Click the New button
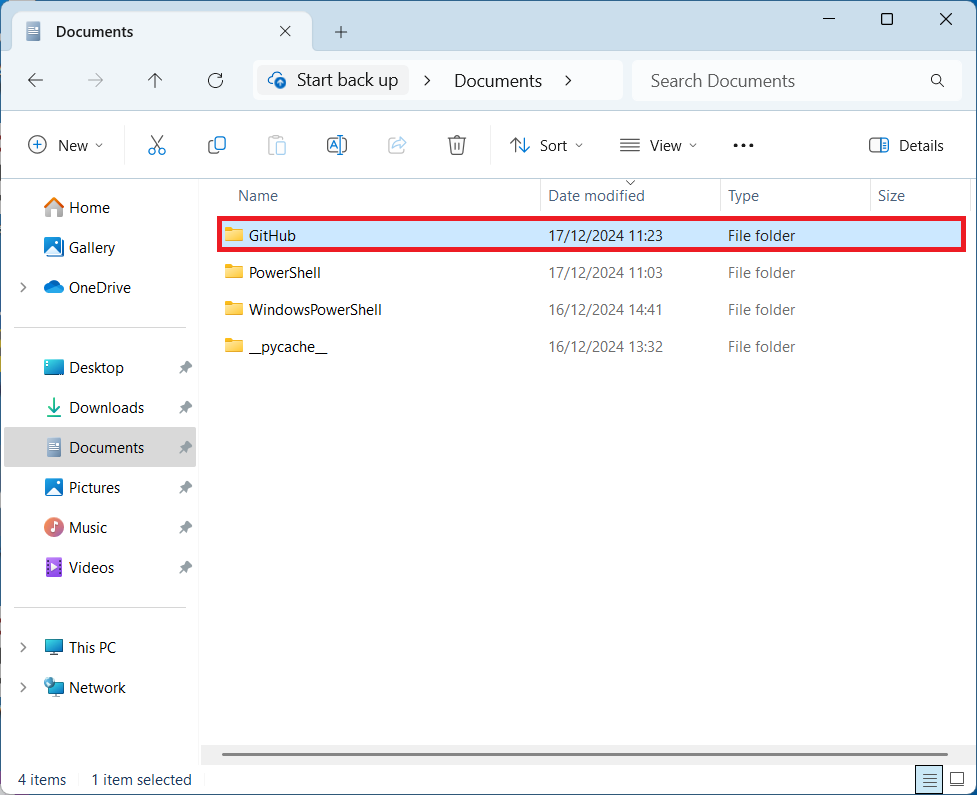The image size is (977, 795). [65, 145]
